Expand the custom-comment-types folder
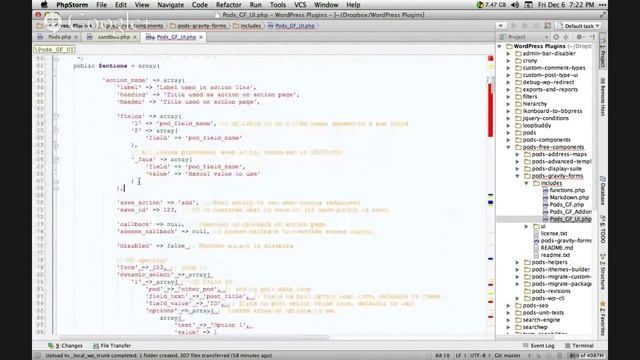Viewport: 640px width, 360px height. (509, 68)
